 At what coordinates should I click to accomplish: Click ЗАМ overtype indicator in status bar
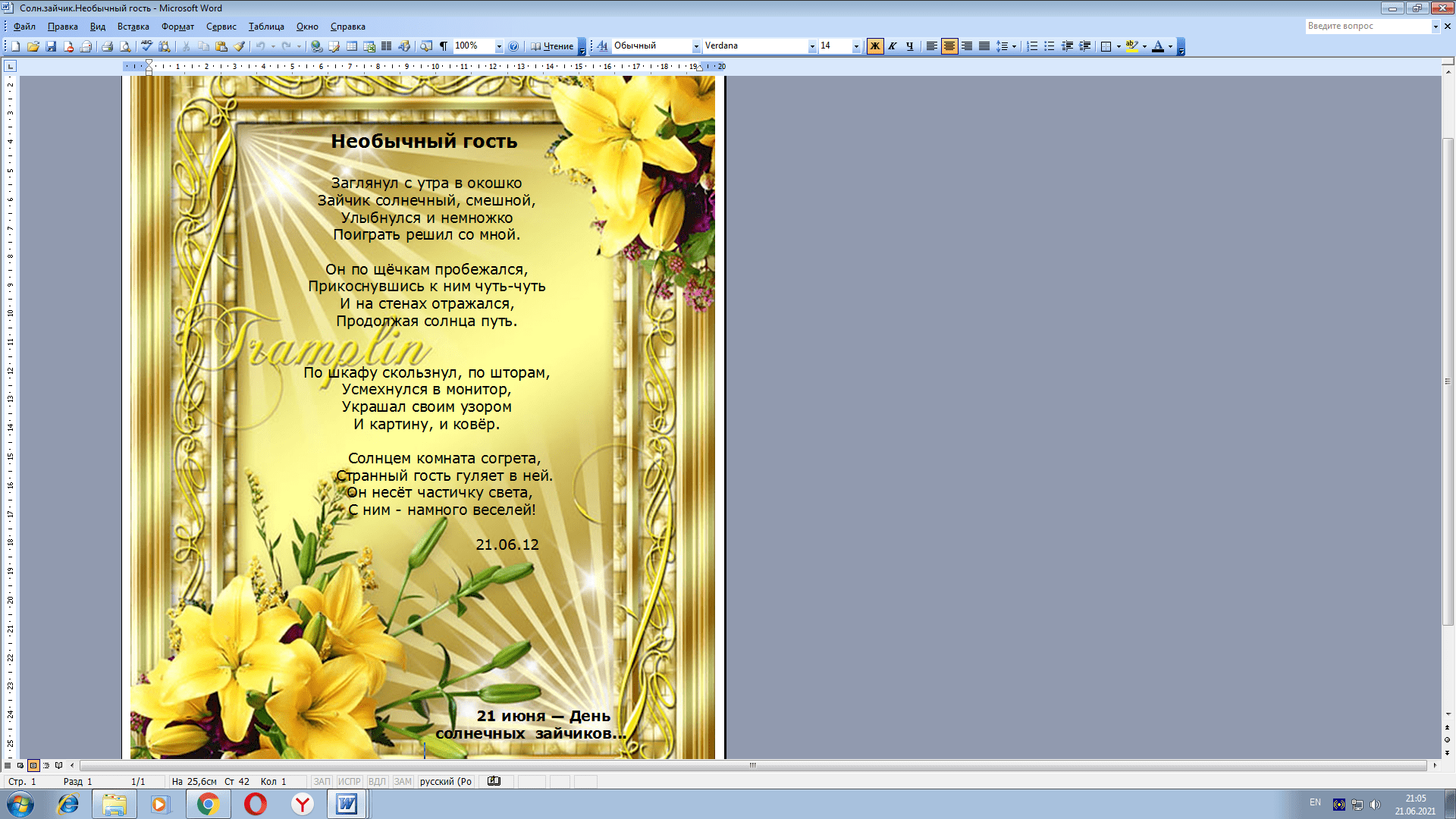[403, 781]
